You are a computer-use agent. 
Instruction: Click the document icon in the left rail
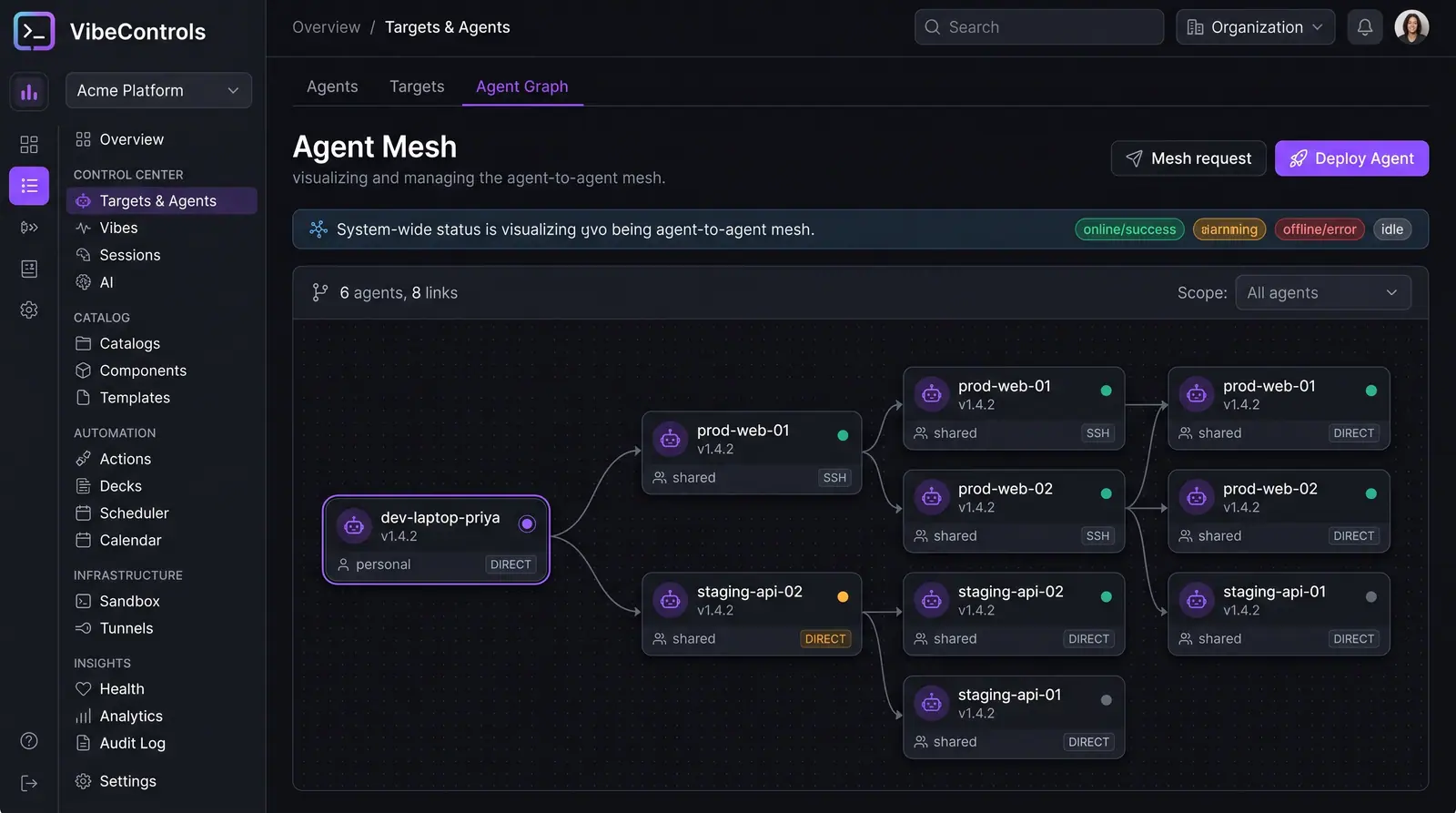[29, 269]
